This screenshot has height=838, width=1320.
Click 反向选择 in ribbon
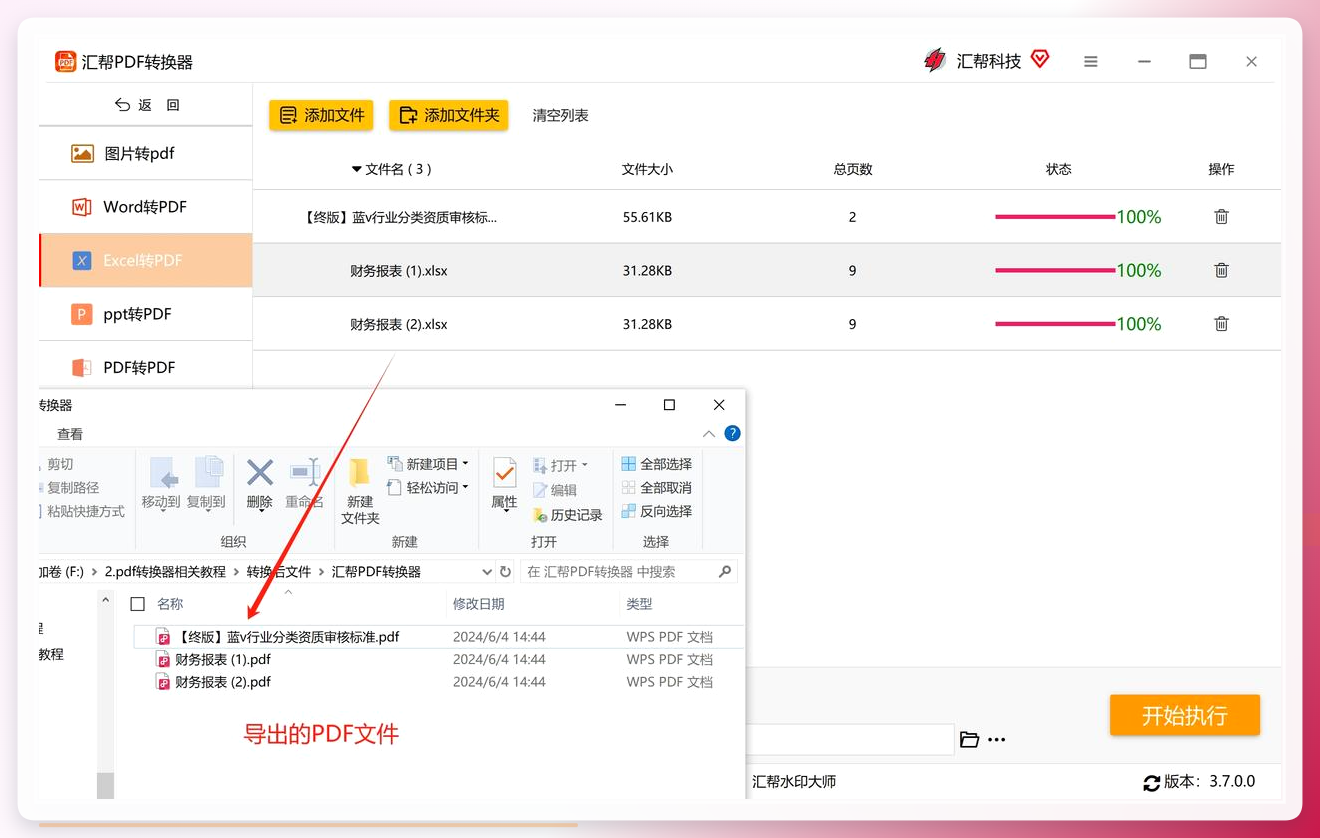[x=656, y=511]
